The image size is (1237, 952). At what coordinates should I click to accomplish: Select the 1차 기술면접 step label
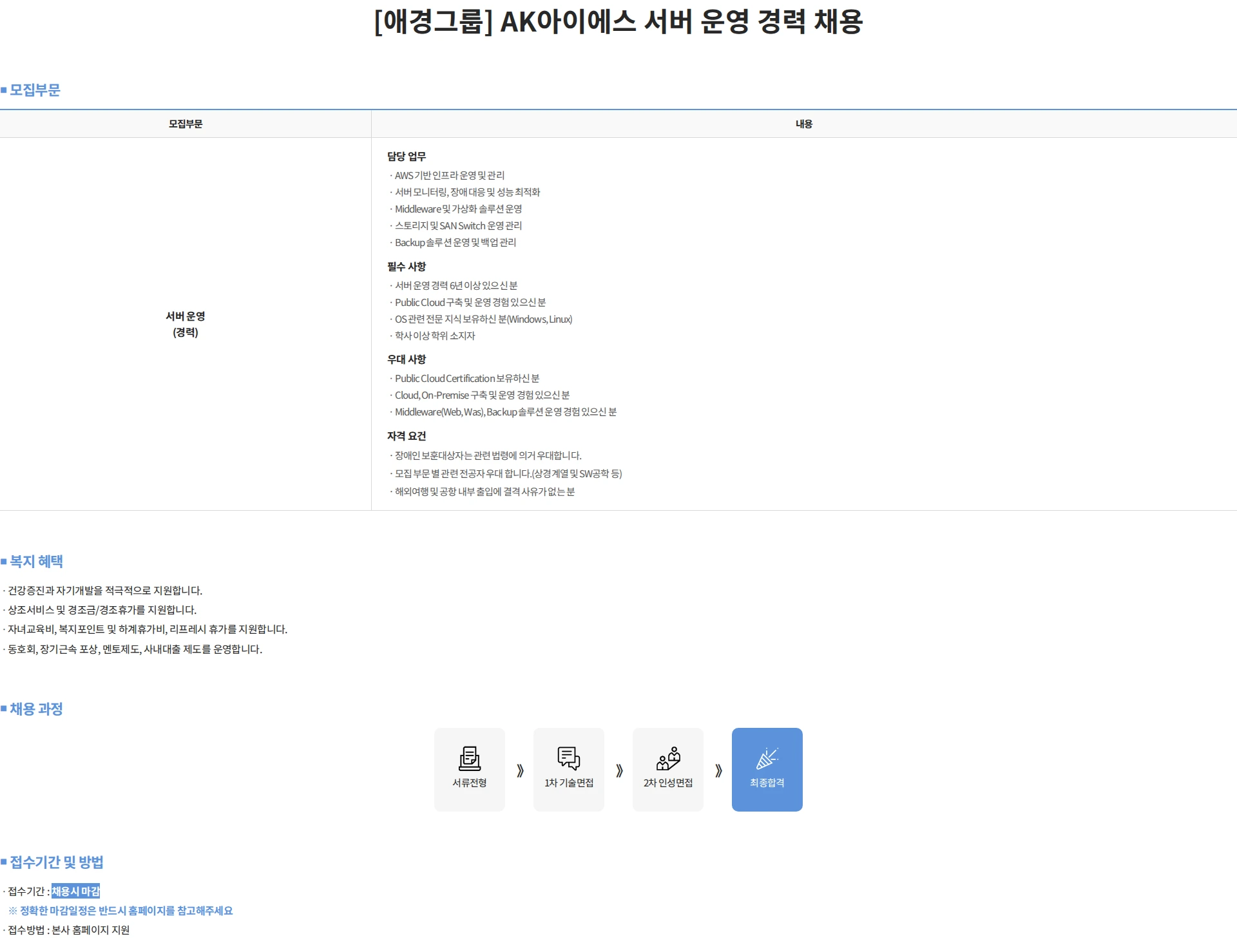click(x=569, y=783)
